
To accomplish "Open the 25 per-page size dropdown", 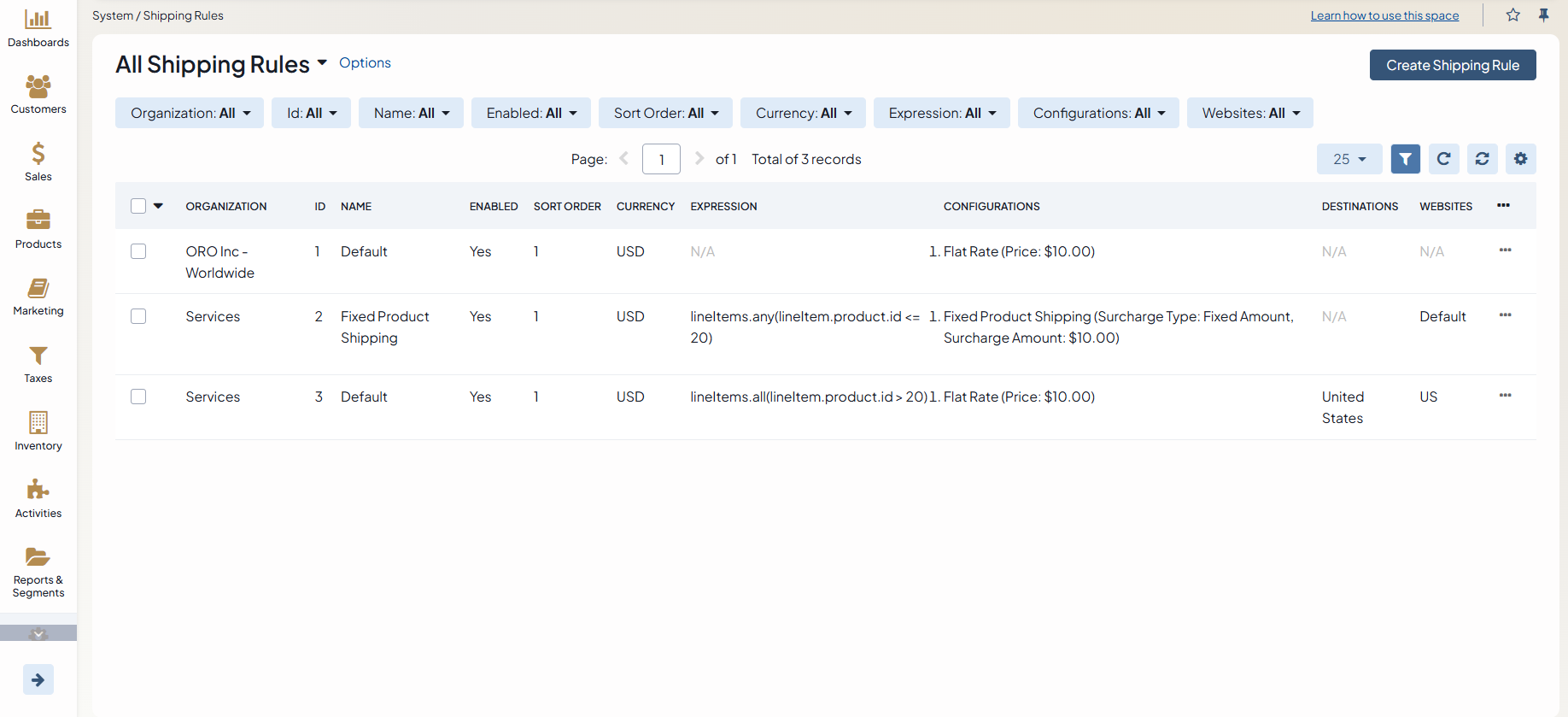I will pyautogui.click(x=1349, y=159).
